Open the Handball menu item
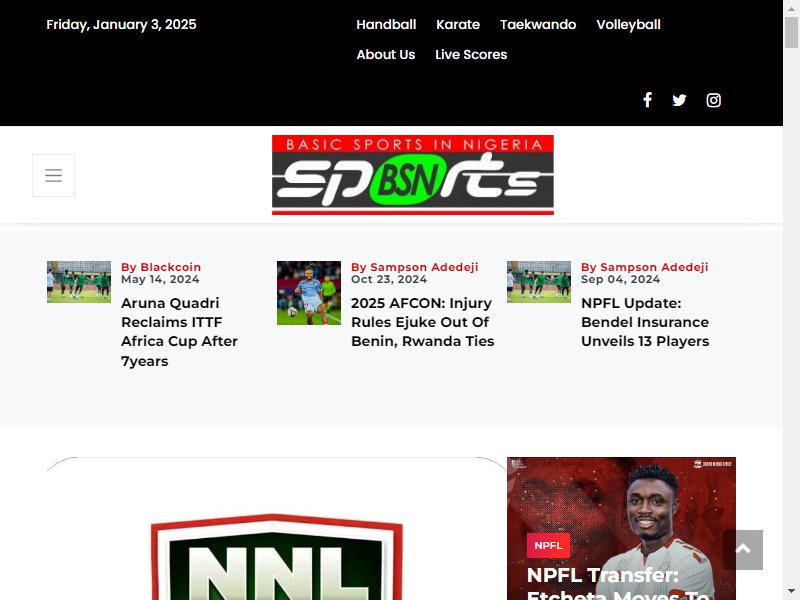The width and height of the screenshot is (800, 600). click(386, 24)
